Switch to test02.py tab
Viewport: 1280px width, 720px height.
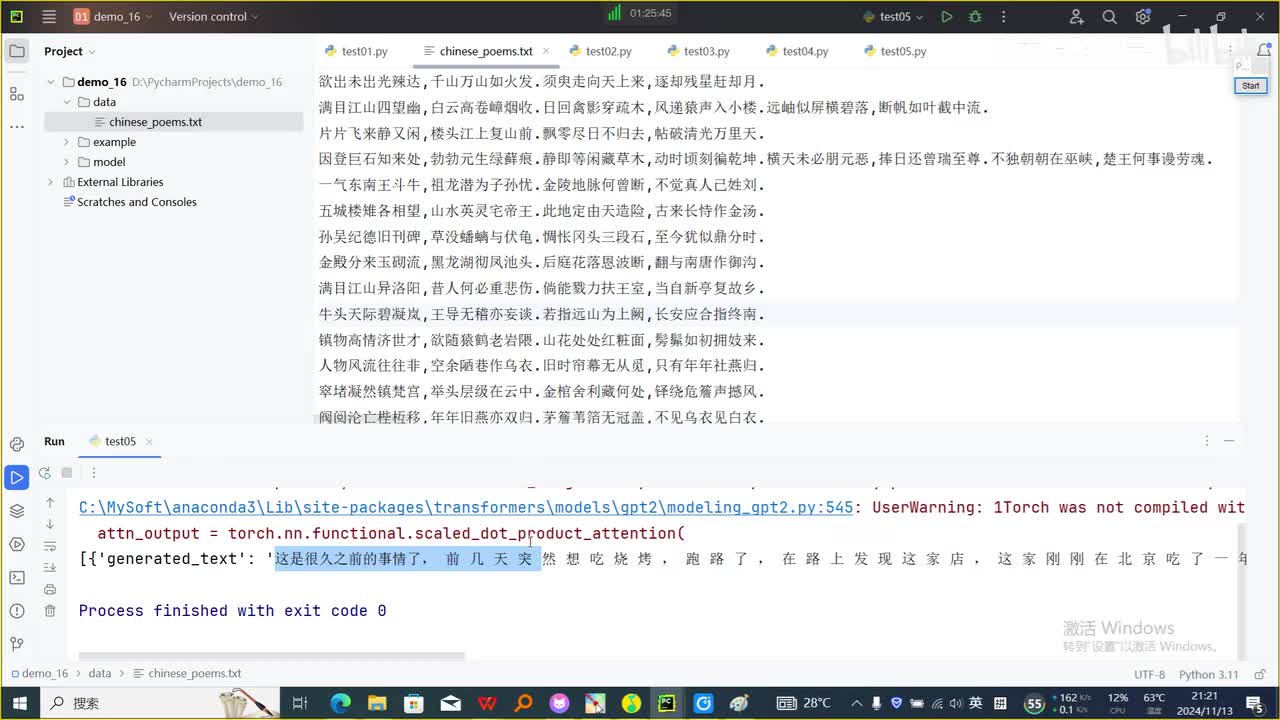coord(600,51)
